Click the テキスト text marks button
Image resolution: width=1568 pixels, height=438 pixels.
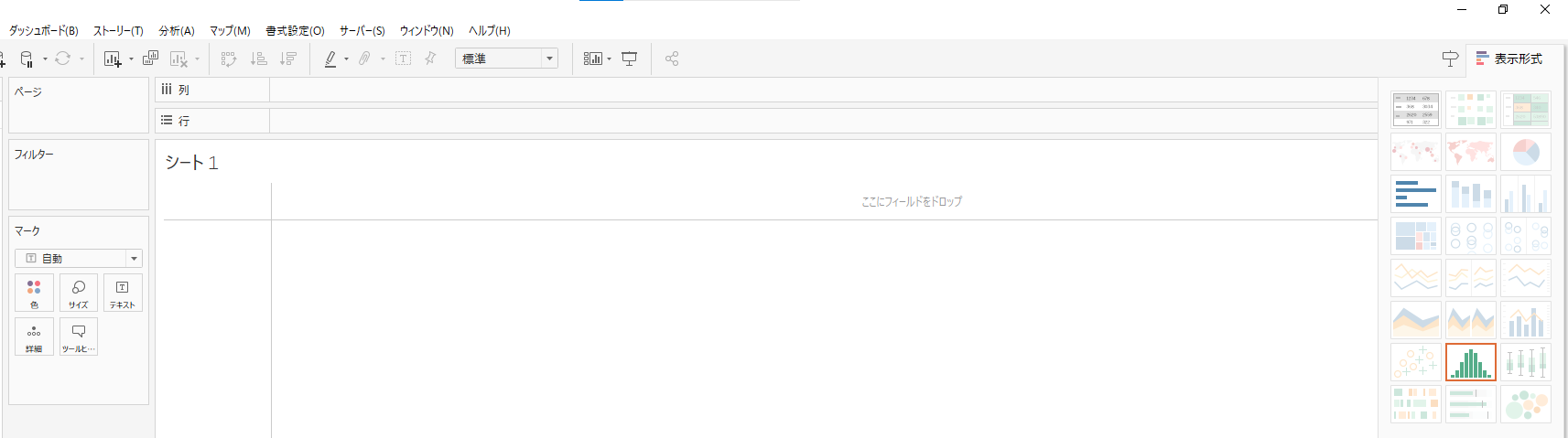123,293
